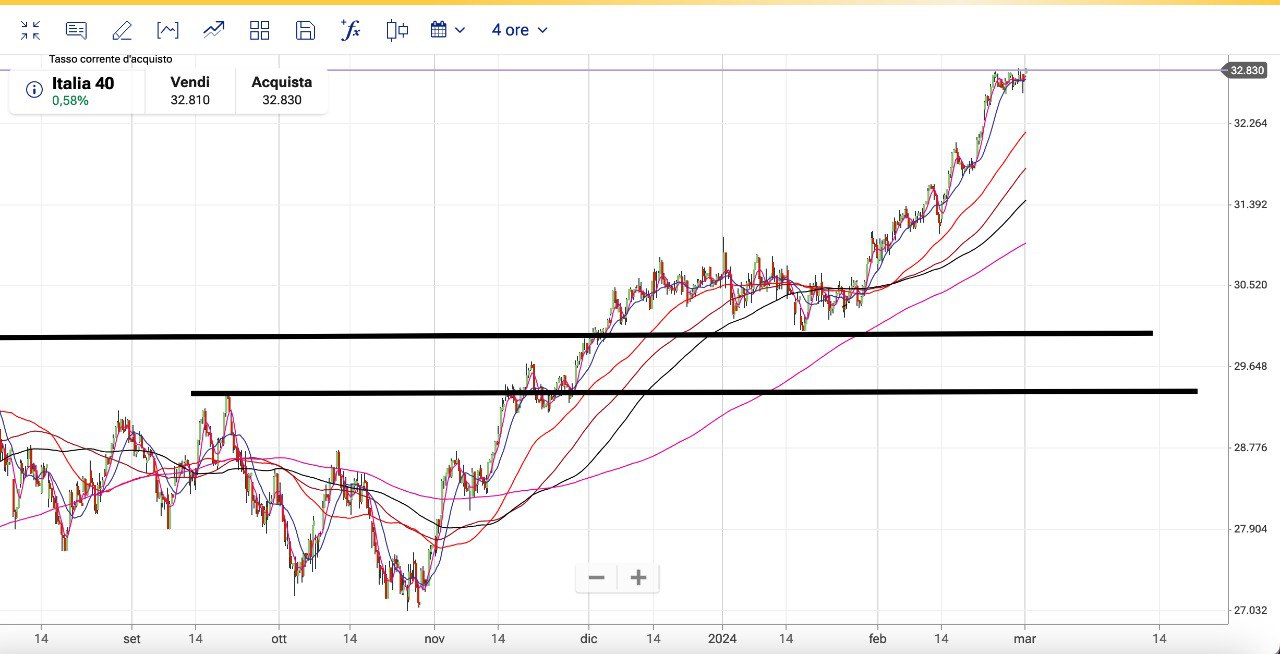Open the trend lines comparison icon

[214, 30]
